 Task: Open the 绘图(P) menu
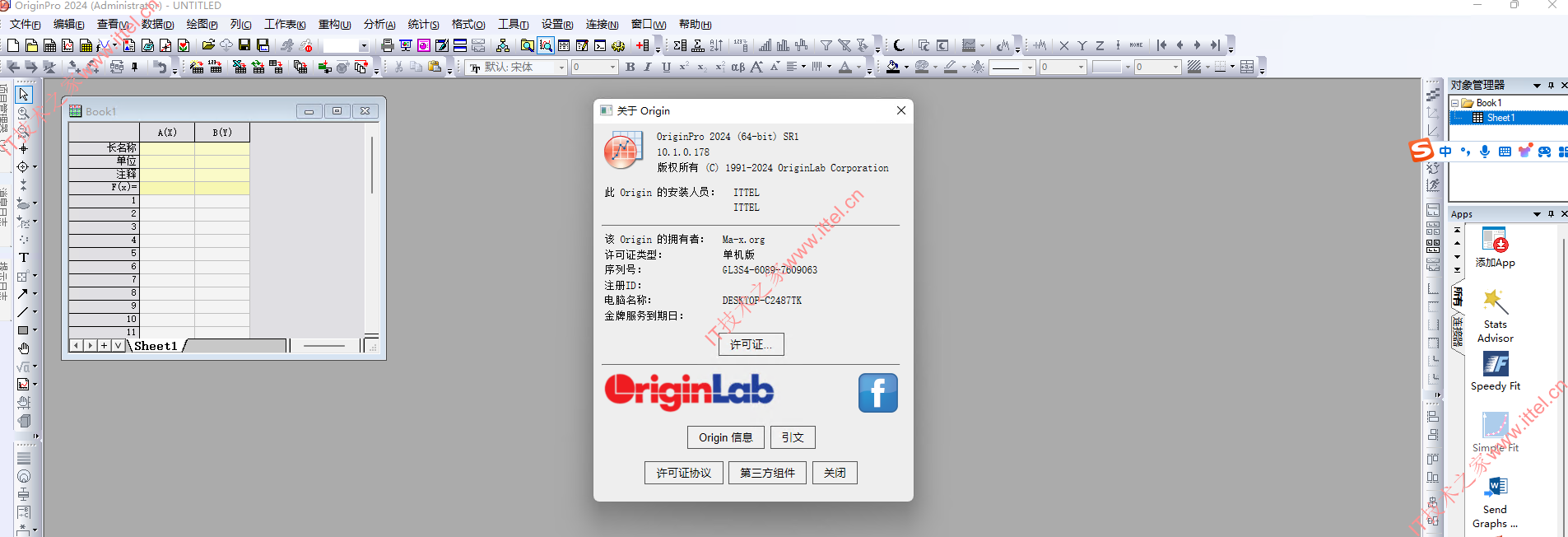click(202, 25)
